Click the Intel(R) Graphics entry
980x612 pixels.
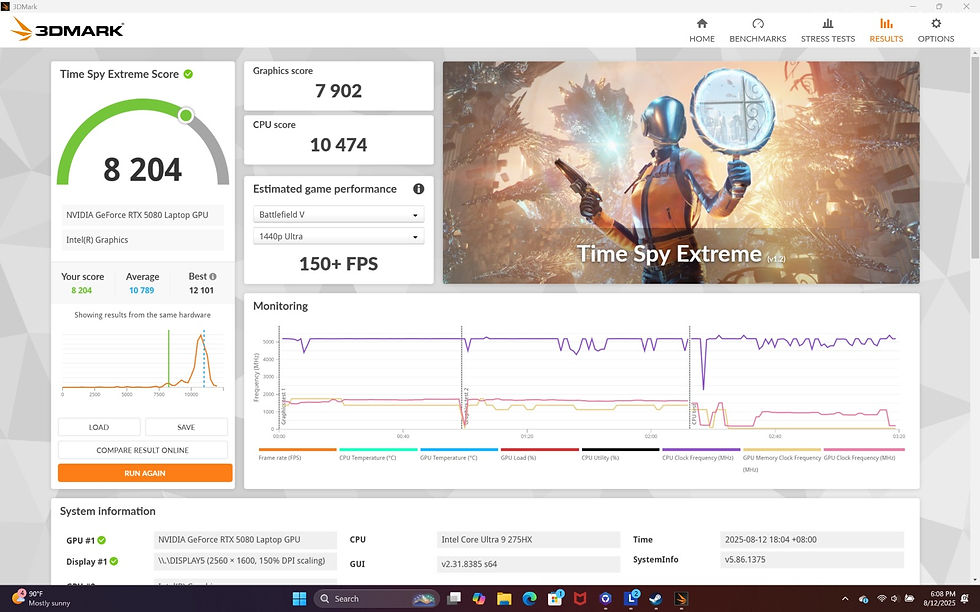point(142,240)
